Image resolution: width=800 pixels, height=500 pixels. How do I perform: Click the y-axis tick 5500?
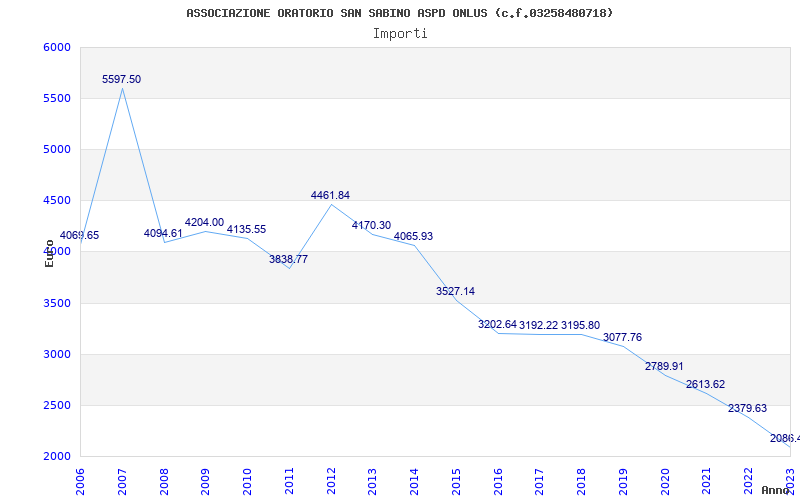[56, 98]
